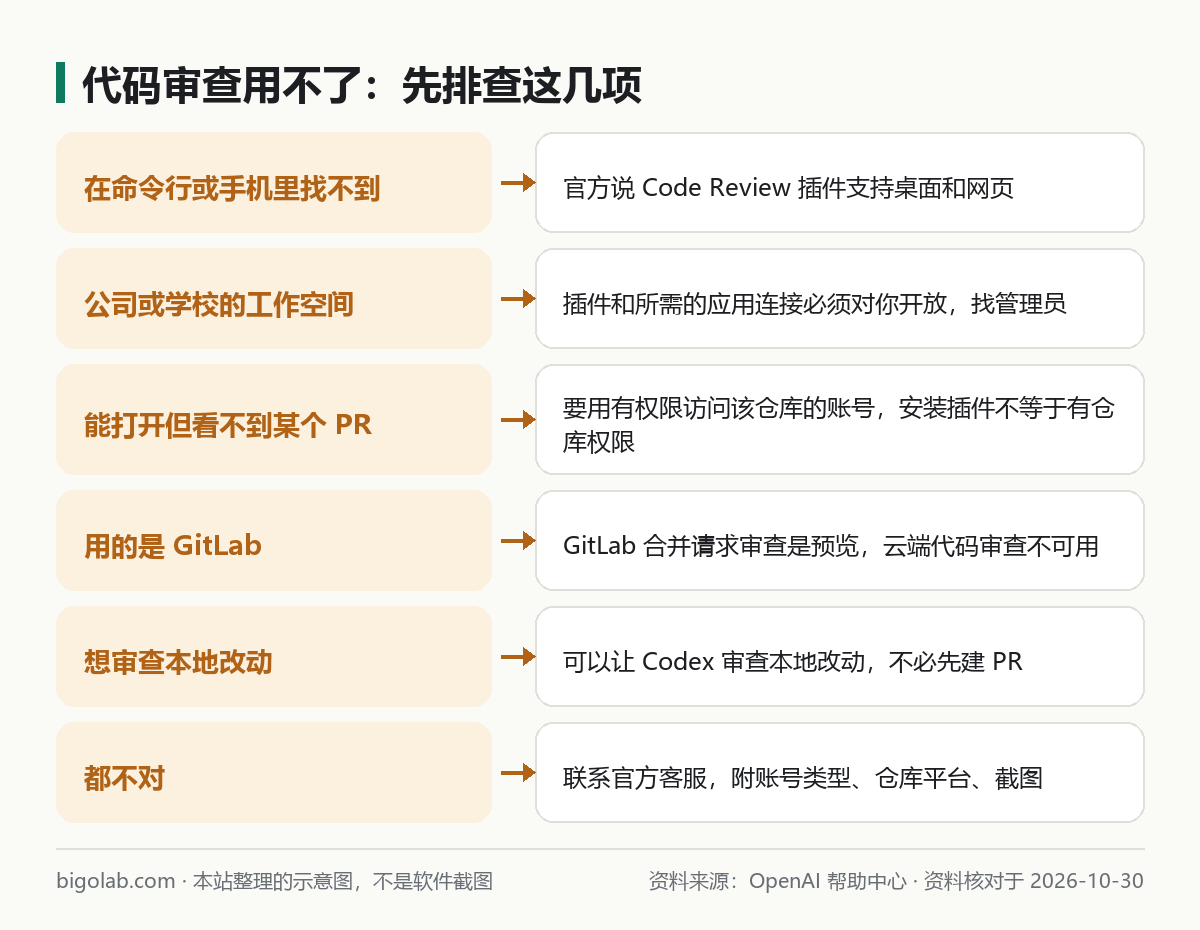The height and width of the screenshot is (930, 1200).
Task: Click the date '资料核对于 2026-10-30'
Action: point(1033,881)
